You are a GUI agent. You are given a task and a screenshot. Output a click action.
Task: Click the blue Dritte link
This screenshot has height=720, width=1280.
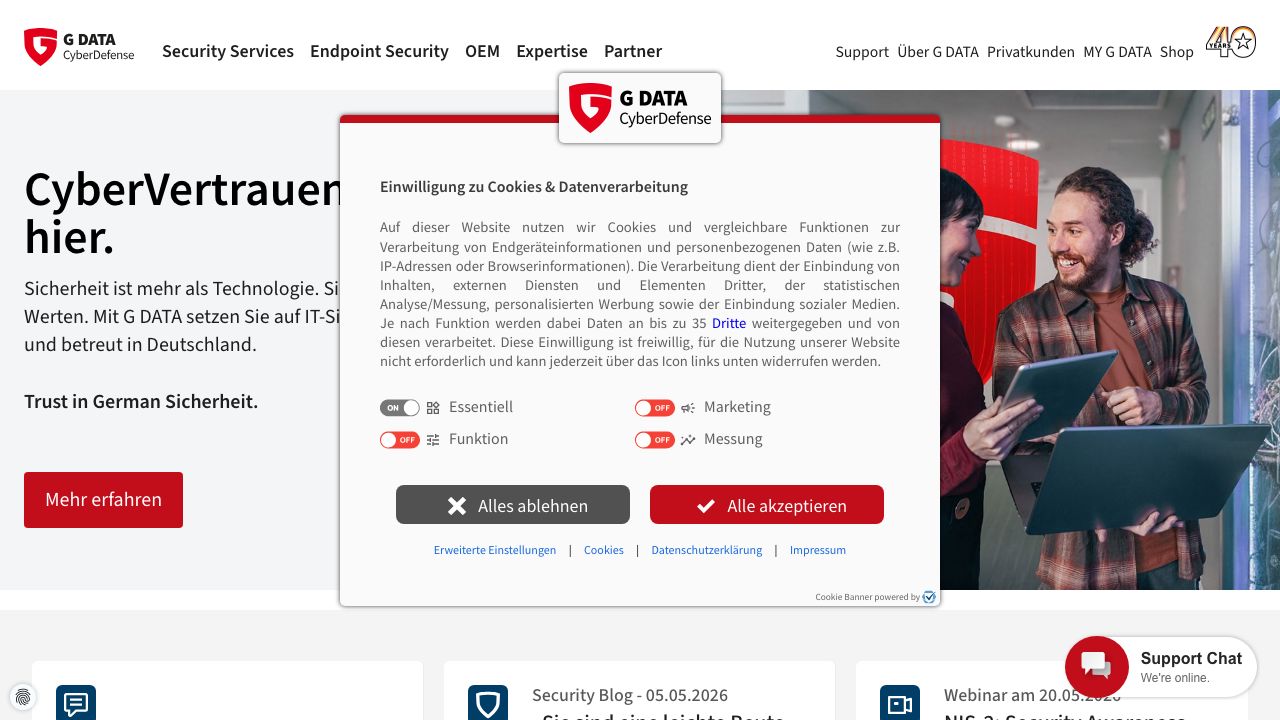[x=729, y=323]
